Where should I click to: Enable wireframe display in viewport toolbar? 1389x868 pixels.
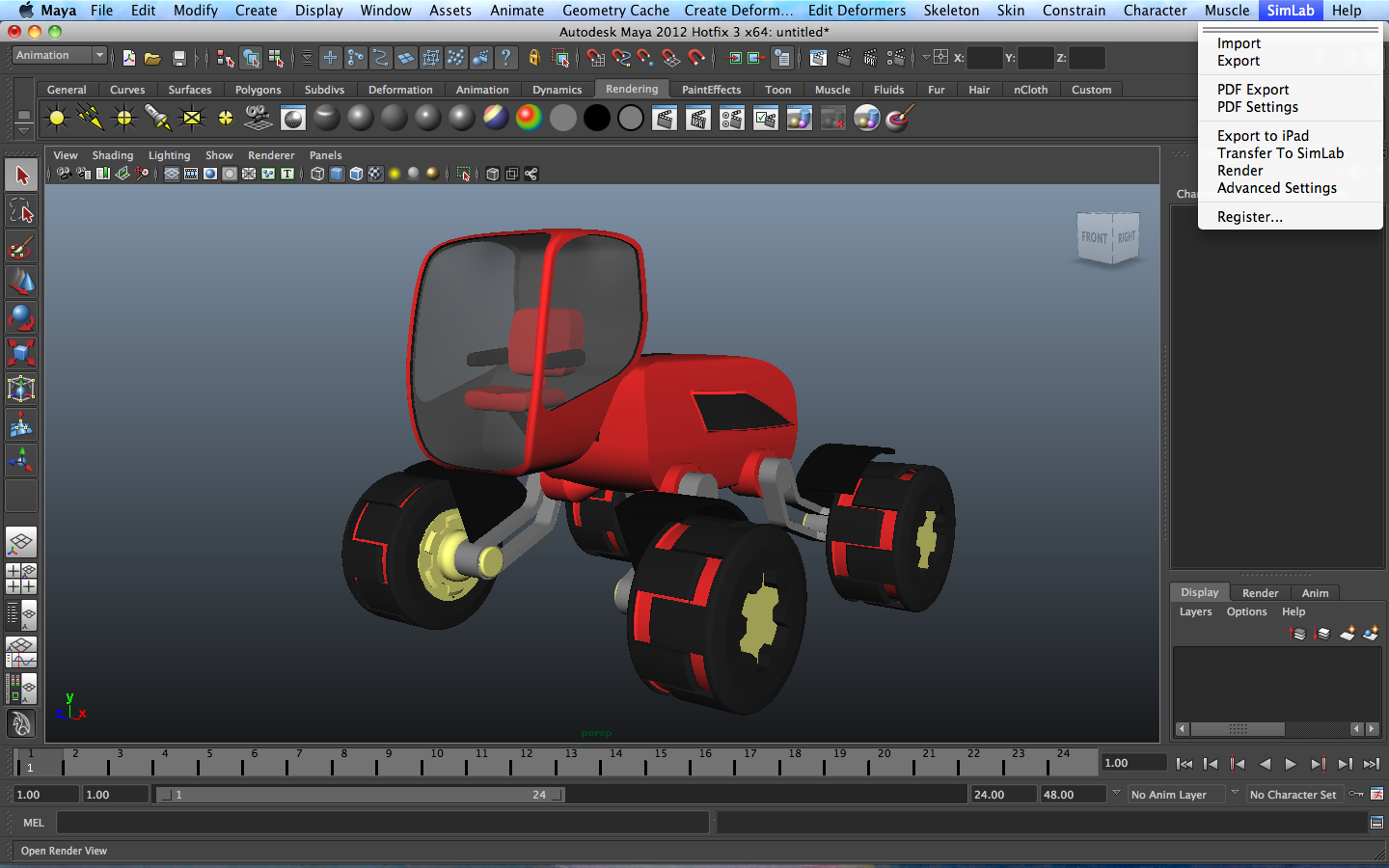(x=317, y=174)
